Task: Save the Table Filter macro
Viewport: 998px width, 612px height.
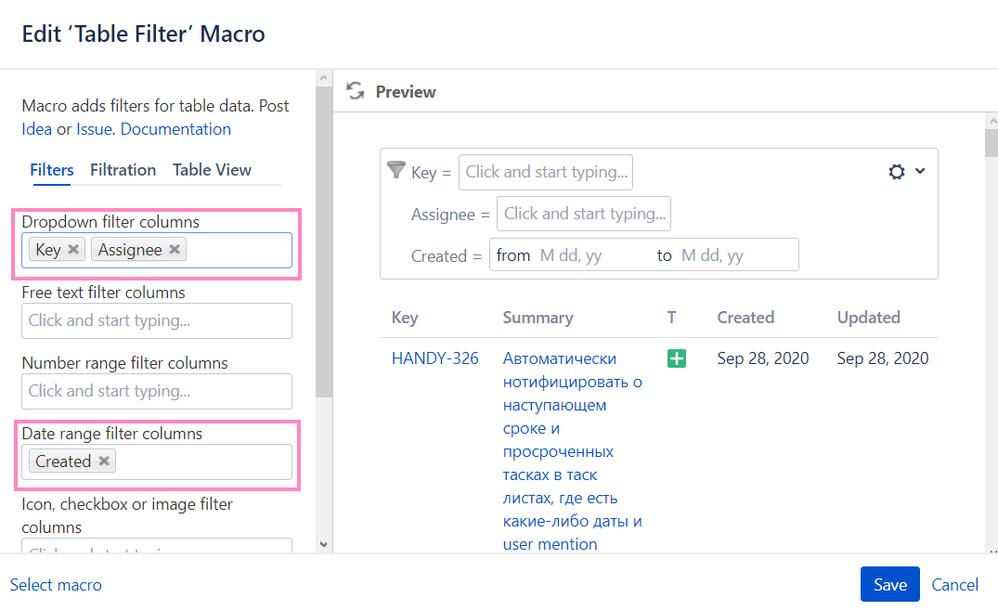Action: click(x=889, y=584)
